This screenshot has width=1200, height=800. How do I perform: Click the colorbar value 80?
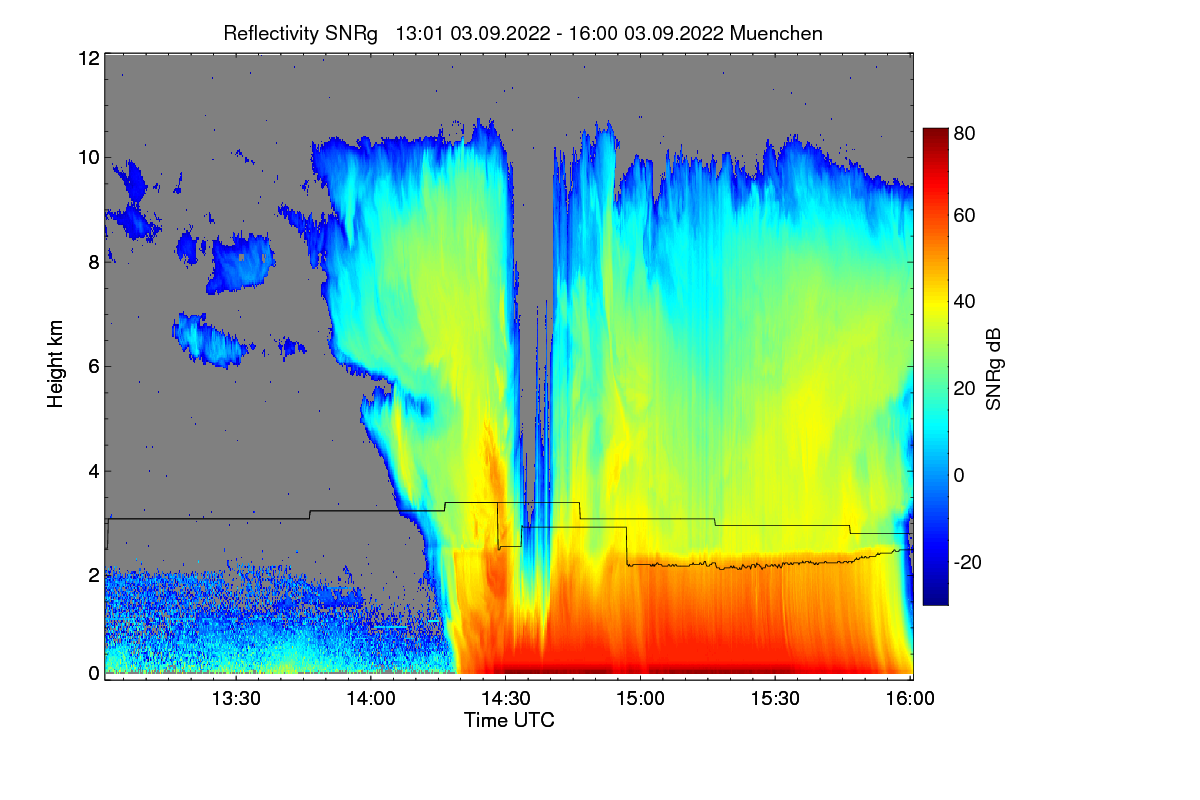pyautogui.click(x=966, y=132)
